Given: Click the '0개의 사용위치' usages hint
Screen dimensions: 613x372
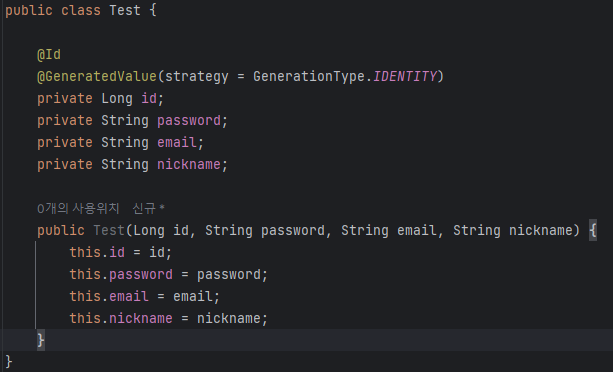Looking at the screenshot, I should click(x=78, y=208).
